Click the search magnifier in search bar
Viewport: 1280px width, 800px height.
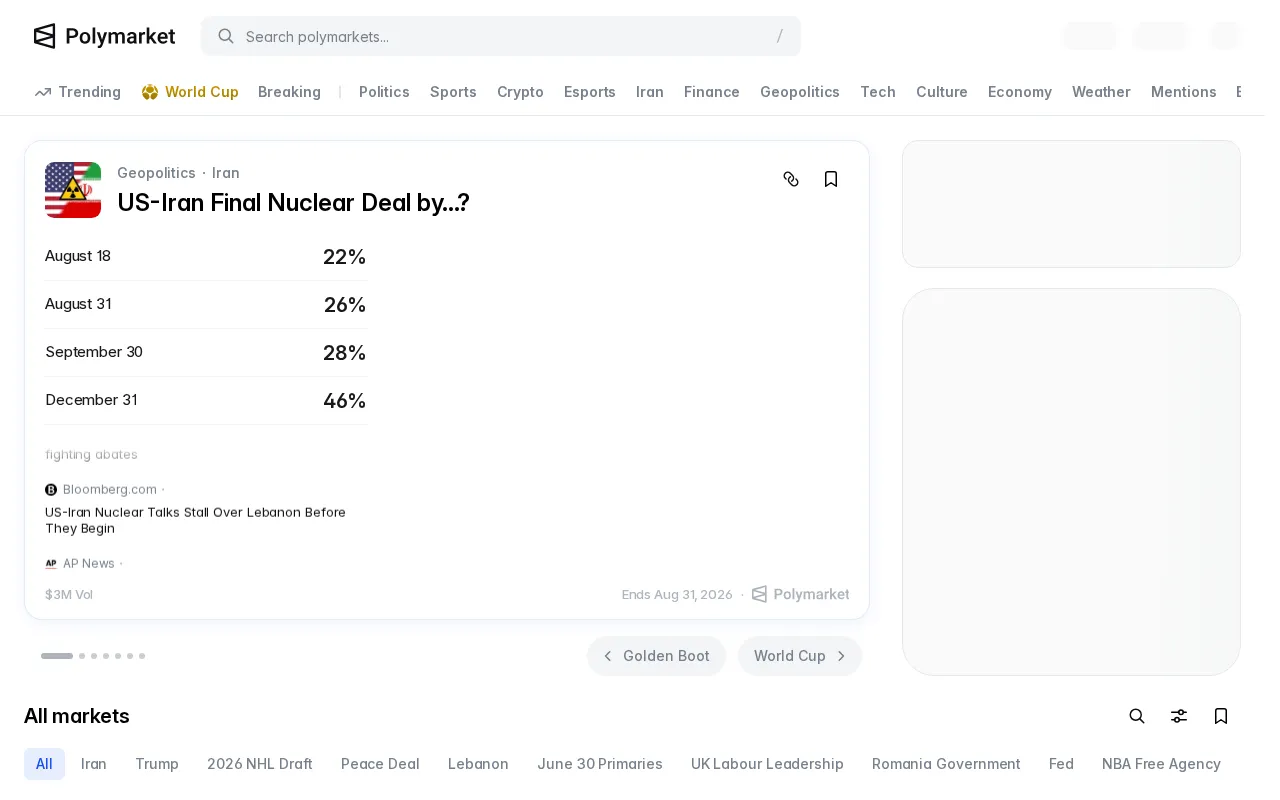tap(226, 36)
